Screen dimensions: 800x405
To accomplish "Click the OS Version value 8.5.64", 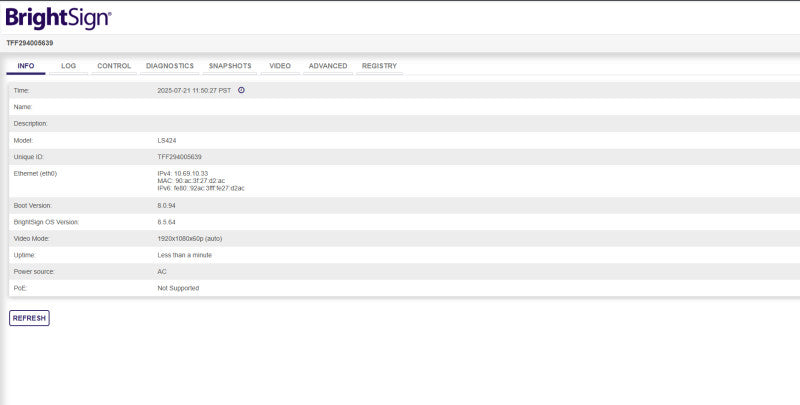I will point(166,222).
